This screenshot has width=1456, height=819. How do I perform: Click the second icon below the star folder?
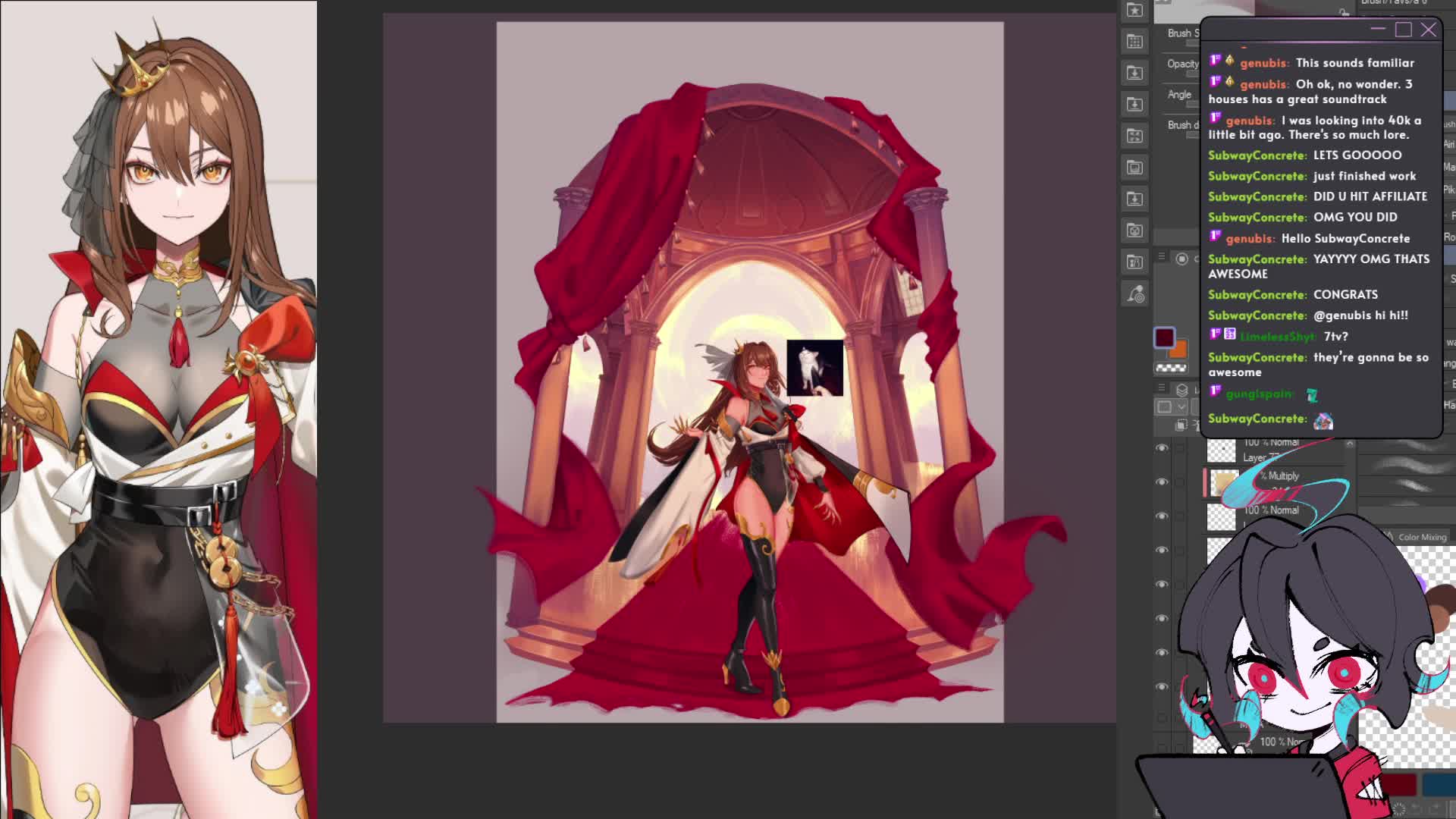point(1134,73)
